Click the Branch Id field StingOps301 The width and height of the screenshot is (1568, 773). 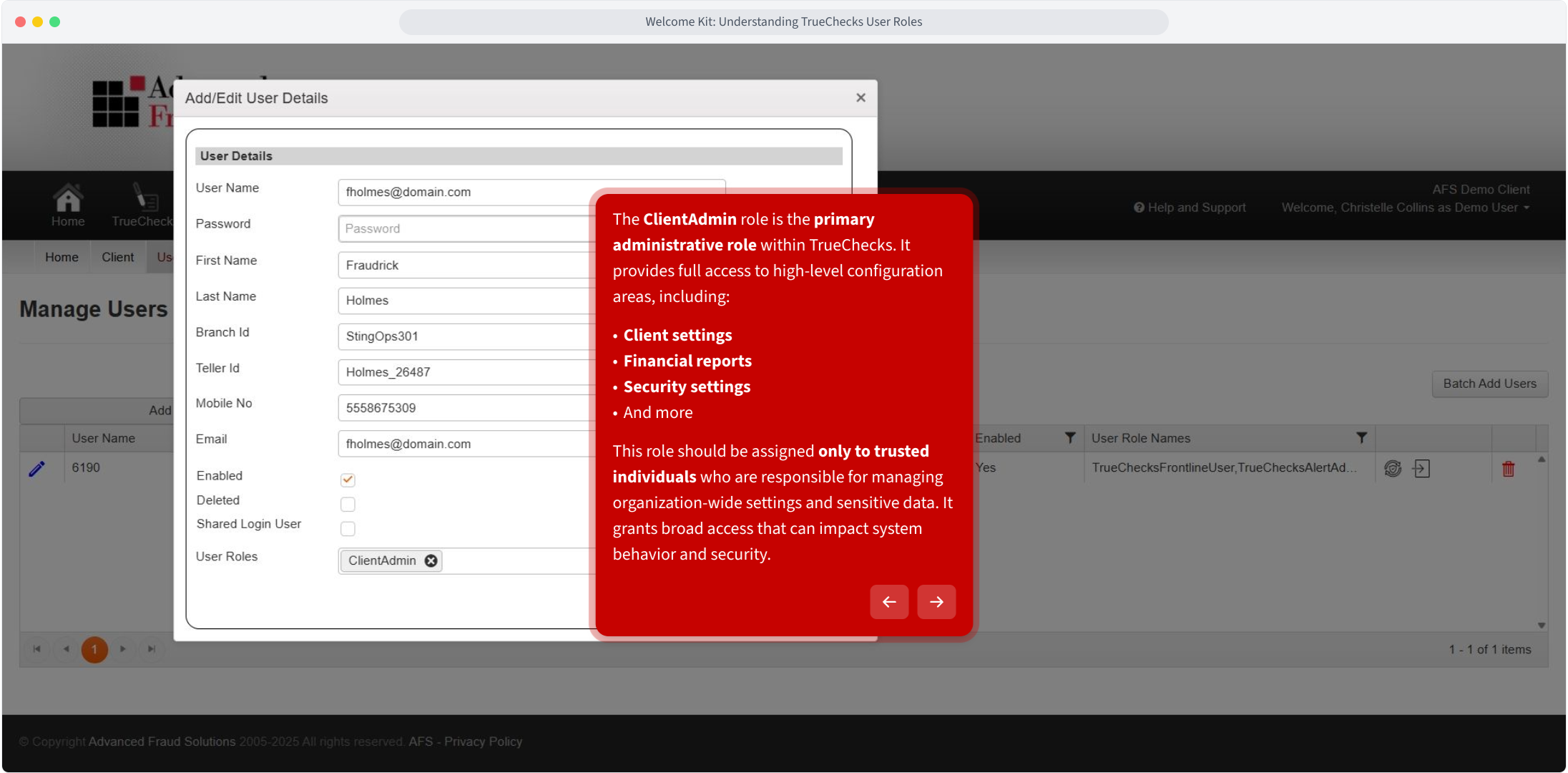[x=467, y=336]
